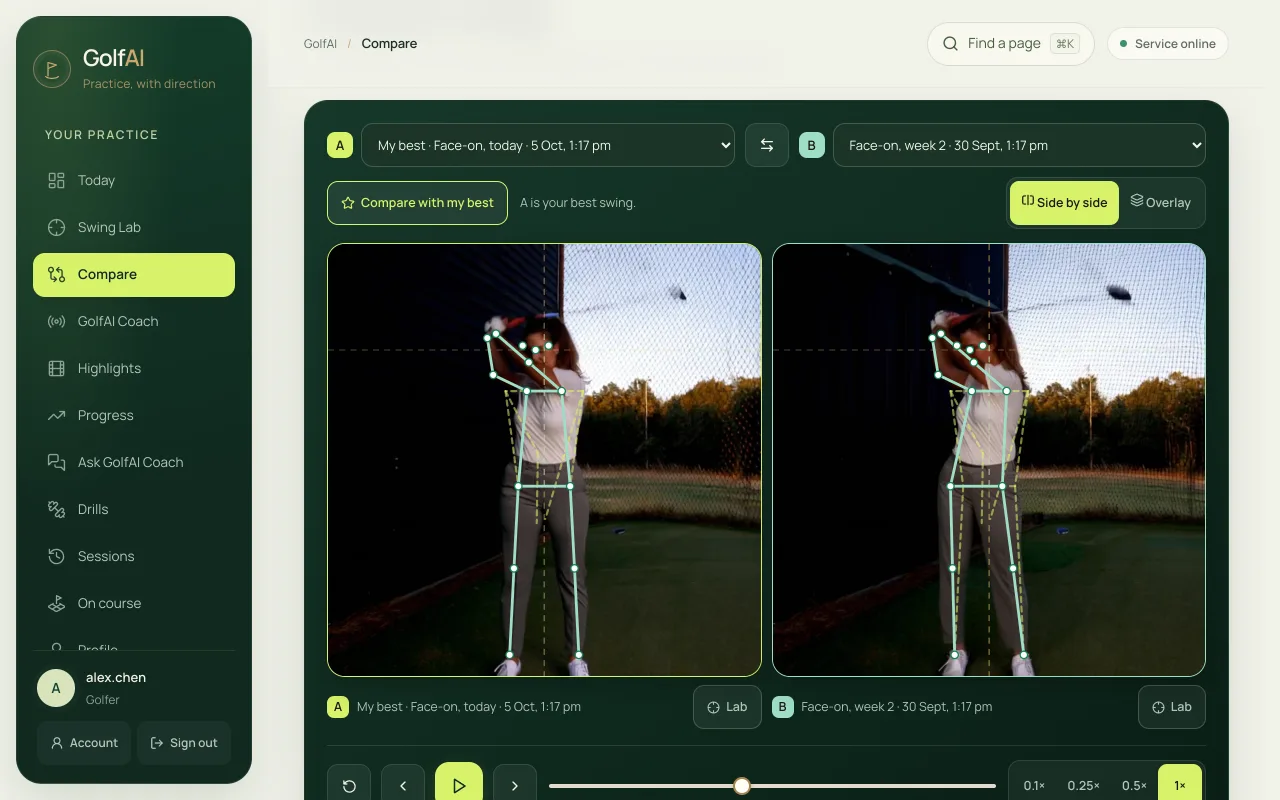The image size is (1280, 800).
Task: Play both swings
Action: (x=459, y=786)
